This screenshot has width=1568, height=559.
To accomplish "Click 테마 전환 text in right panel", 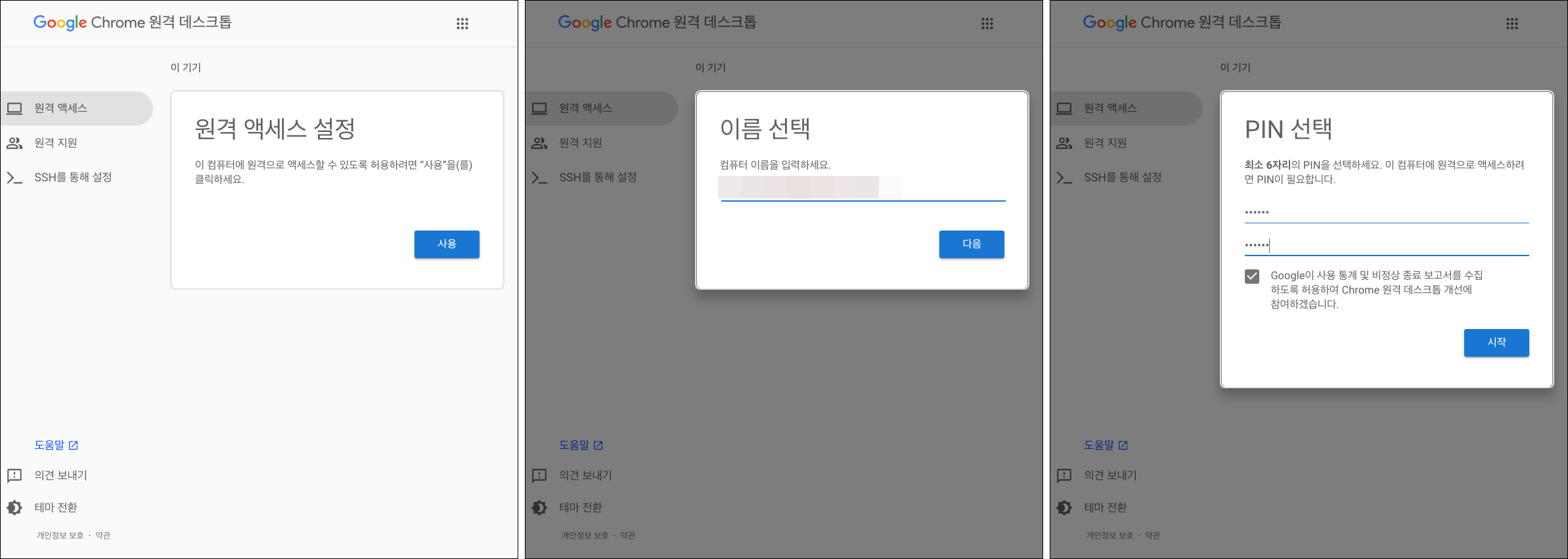I will coord(1106,508).
